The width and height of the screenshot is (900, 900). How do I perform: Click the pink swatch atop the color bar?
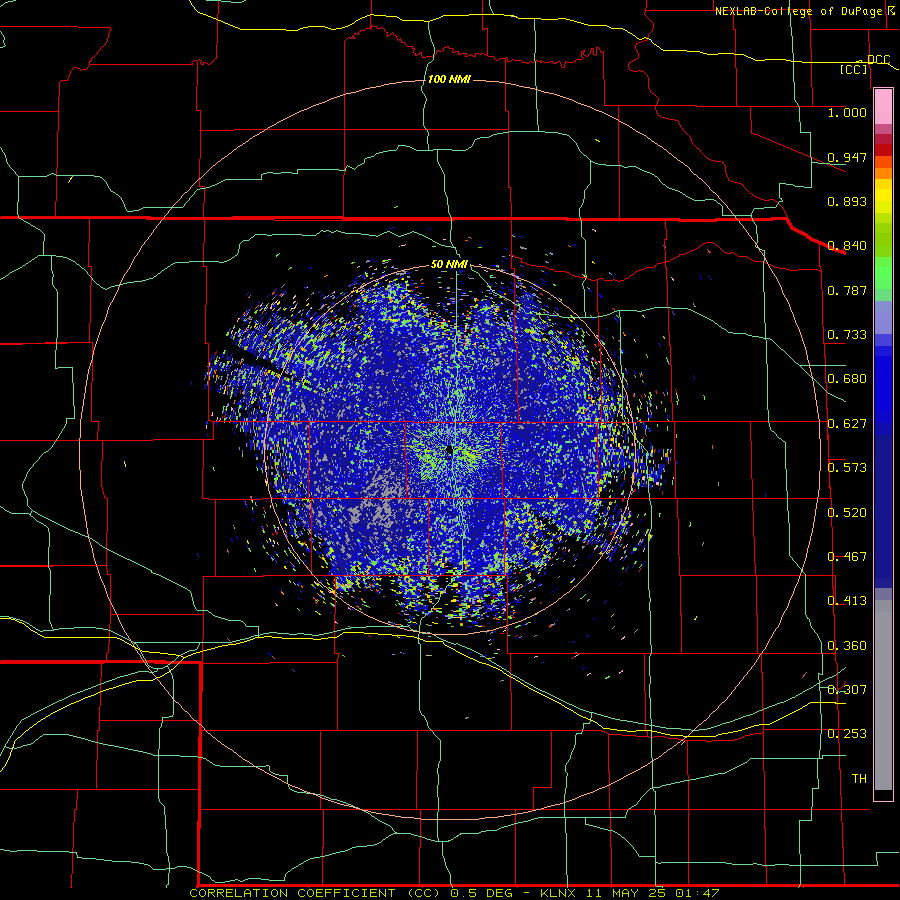883,107
